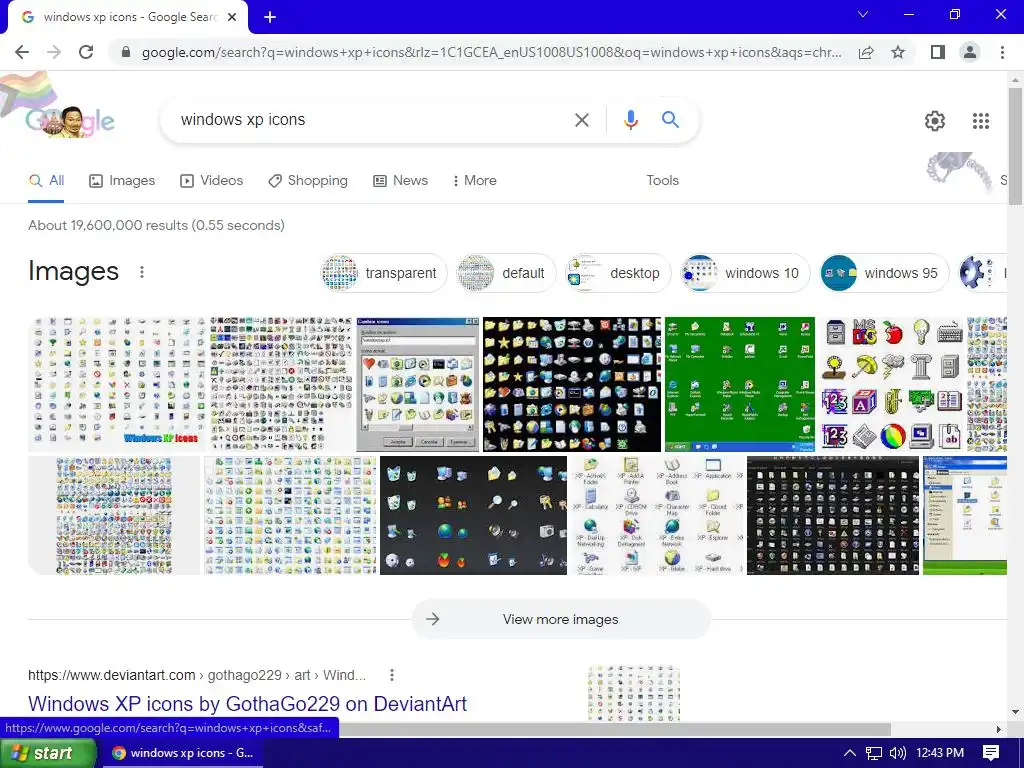Open Chrome's three-dot menu
The width and height of the screenshot is (1024, 768).
point(1002,52)
